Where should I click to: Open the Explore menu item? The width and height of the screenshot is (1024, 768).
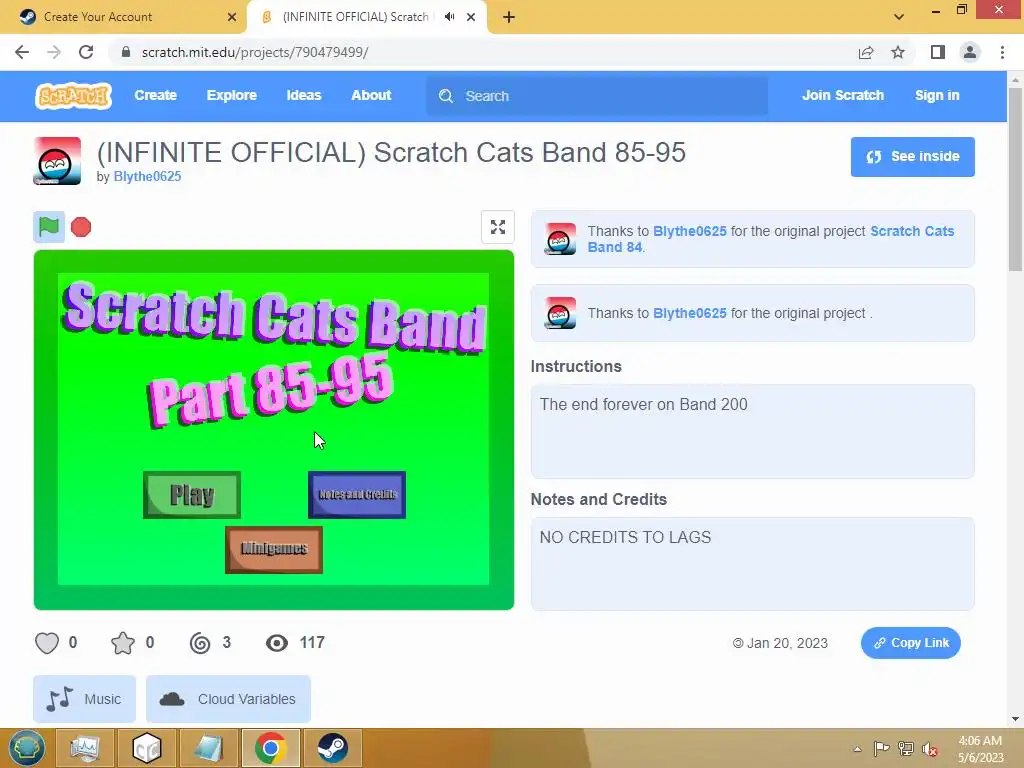(232, 95)
